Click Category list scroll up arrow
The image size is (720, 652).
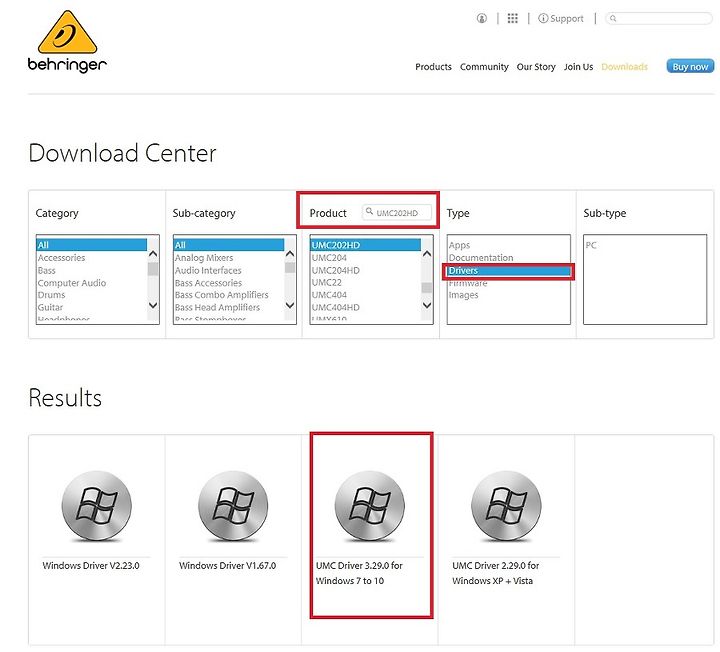coord(153,253)
